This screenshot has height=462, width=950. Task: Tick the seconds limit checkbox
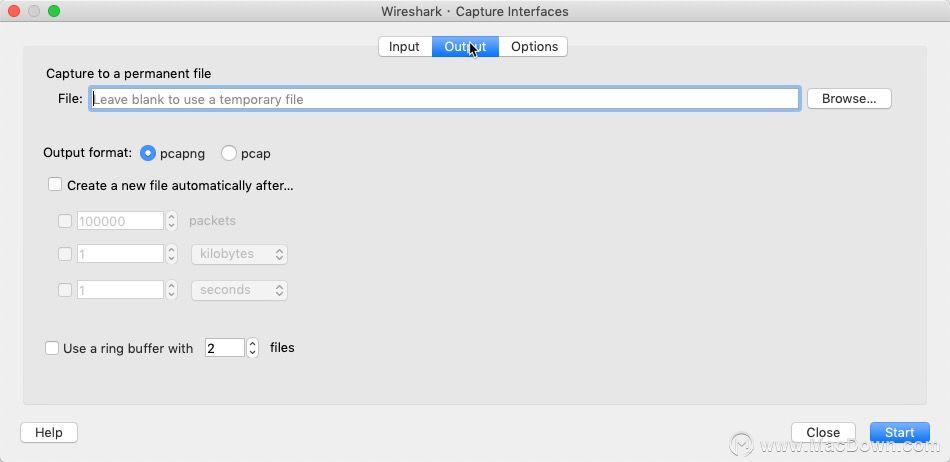[65, 290]
